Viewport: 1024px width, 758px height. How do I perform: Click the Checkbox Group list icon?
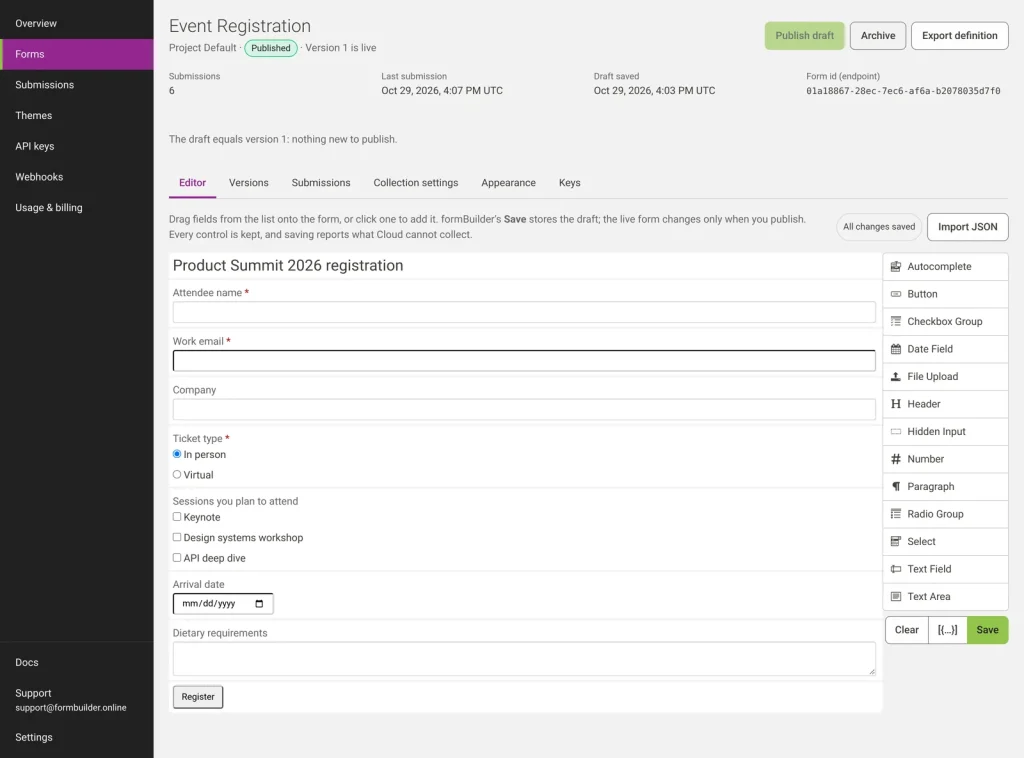(x=895, y=321)
